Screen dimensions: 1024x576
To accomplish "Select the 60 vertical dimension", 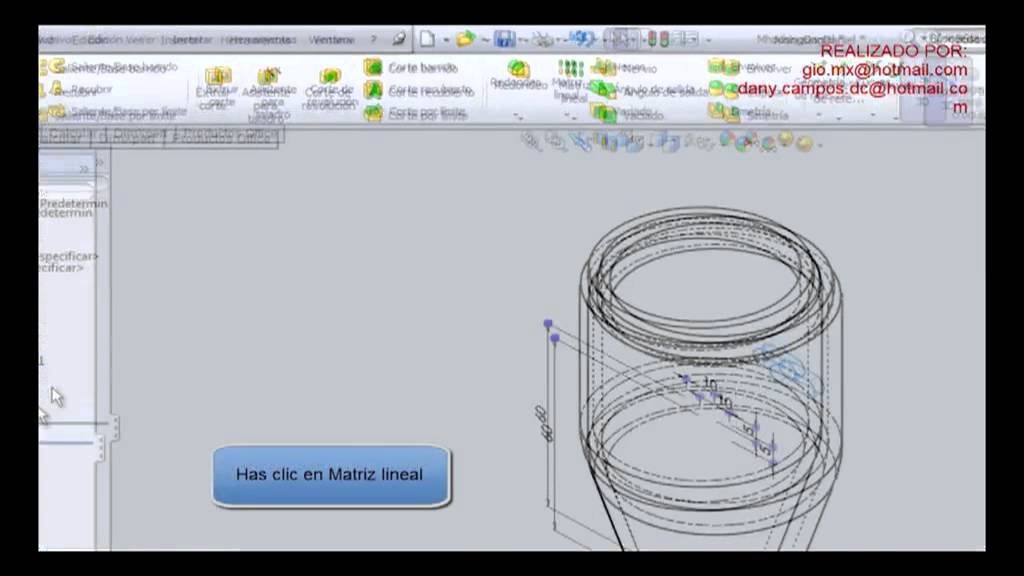I will [543, 423].
